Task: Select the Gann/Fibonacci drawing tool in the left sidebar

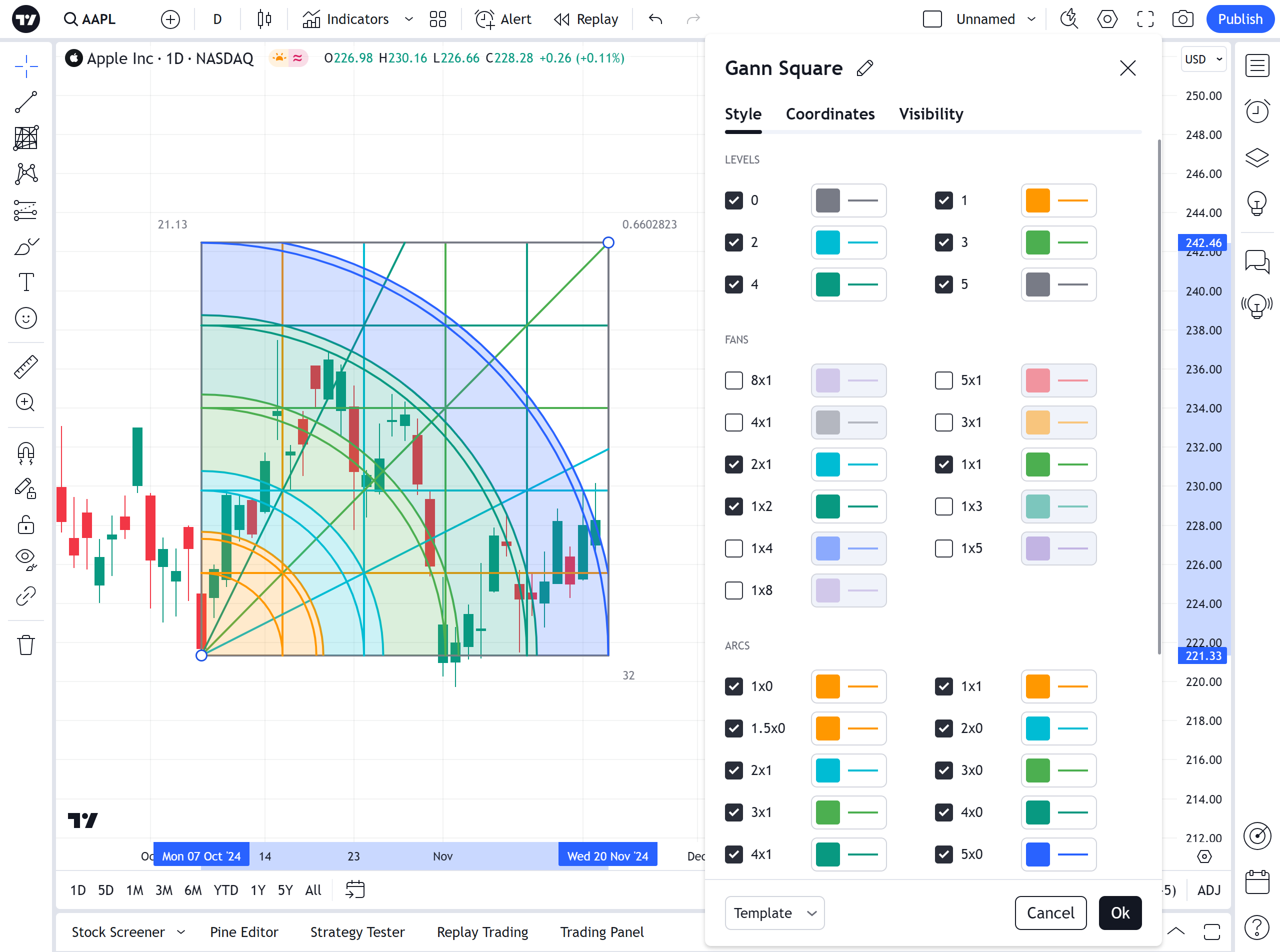Action: coord(26,138)
